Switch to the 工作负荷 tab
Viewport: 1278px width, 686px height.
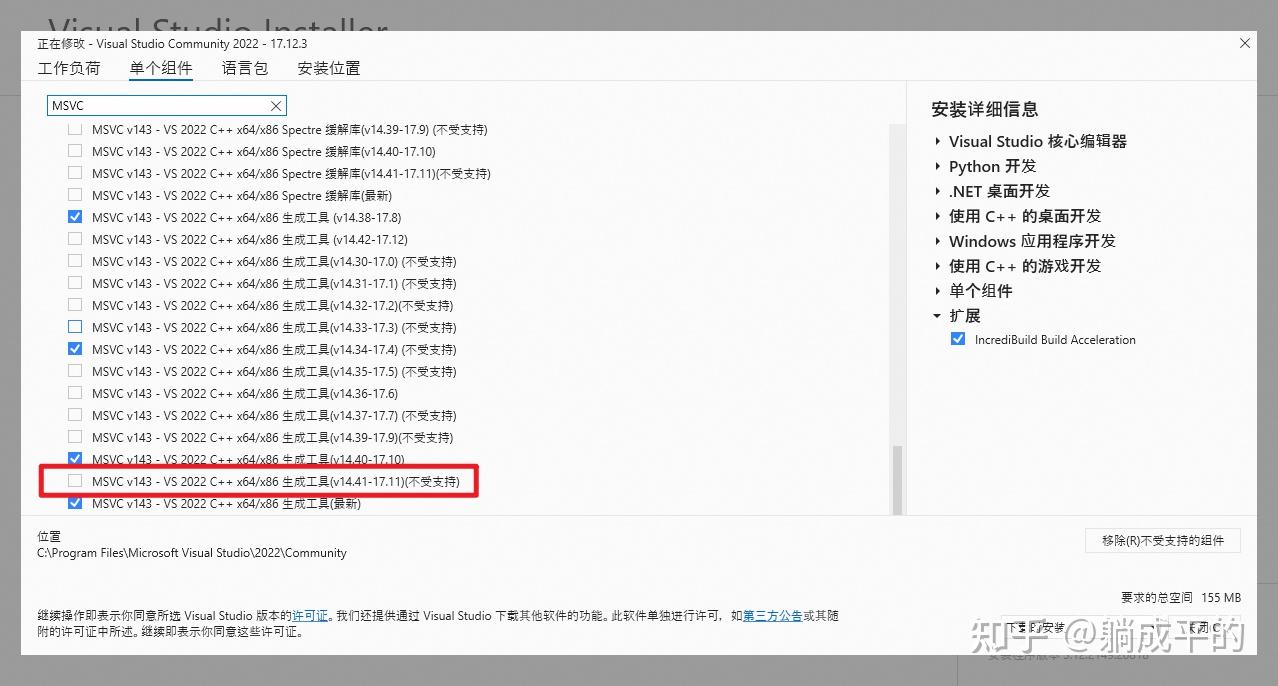click(x=68, y=68)
